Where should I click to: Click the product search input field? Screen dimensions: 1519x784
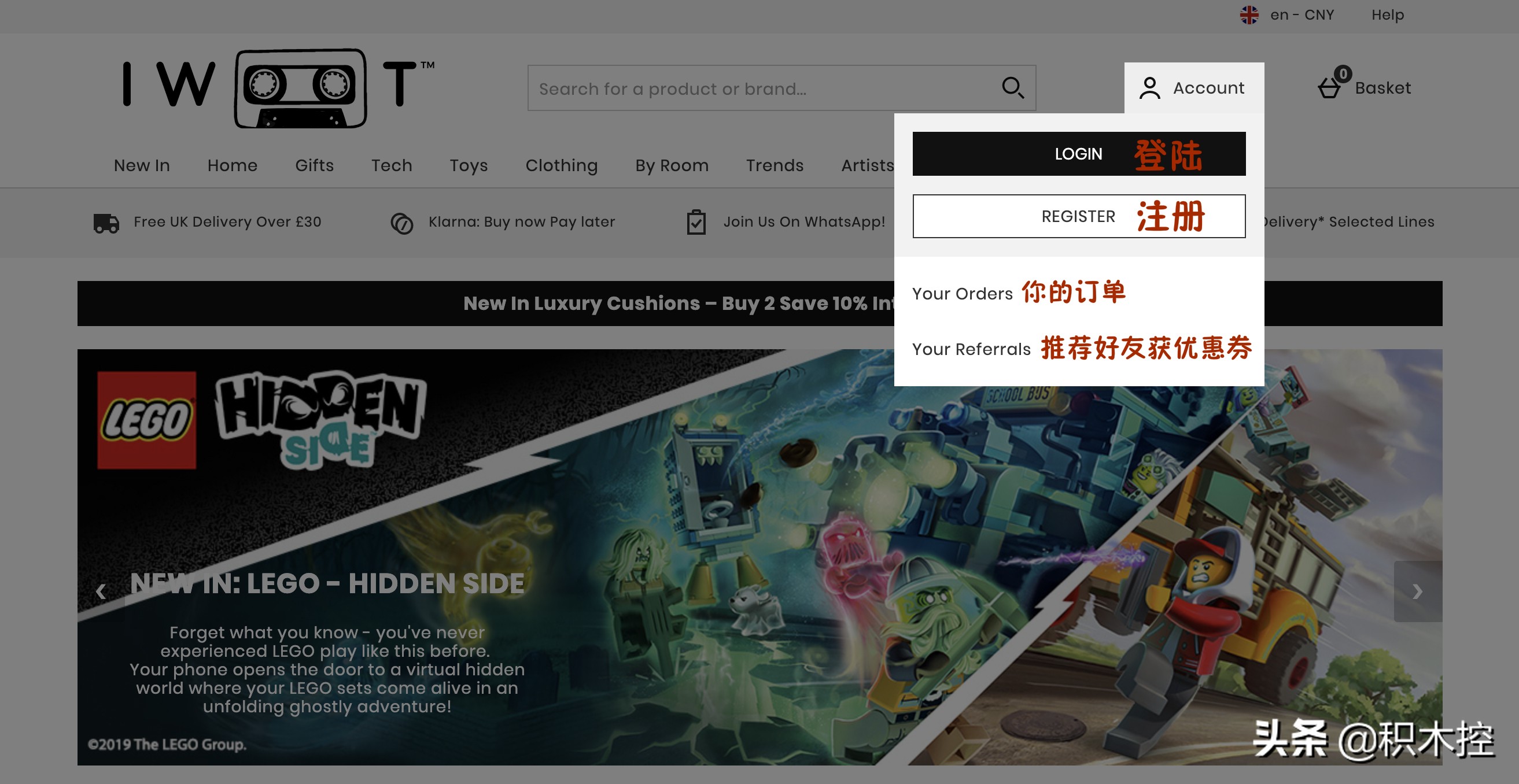coord(761,88)
